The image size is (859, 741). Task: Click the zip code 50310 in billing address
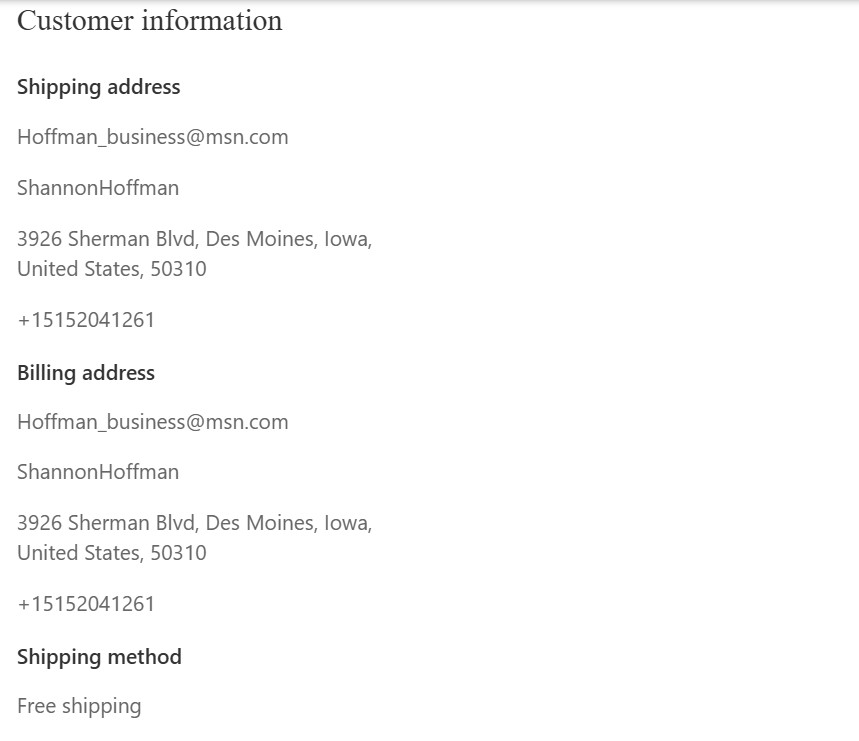[x=179, y=553]
